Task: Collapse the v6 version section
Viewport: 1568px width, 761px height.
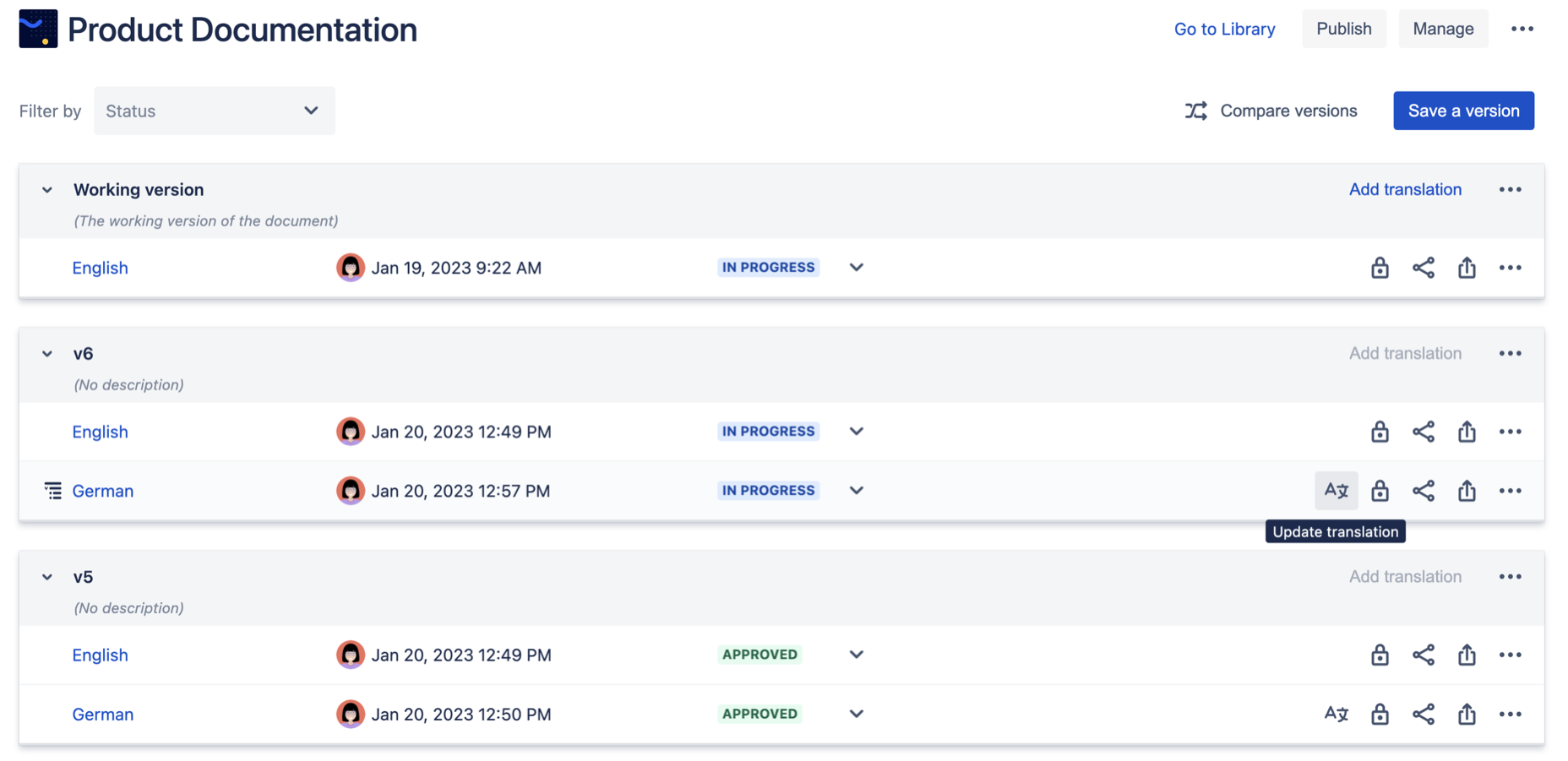Action: 47,354
